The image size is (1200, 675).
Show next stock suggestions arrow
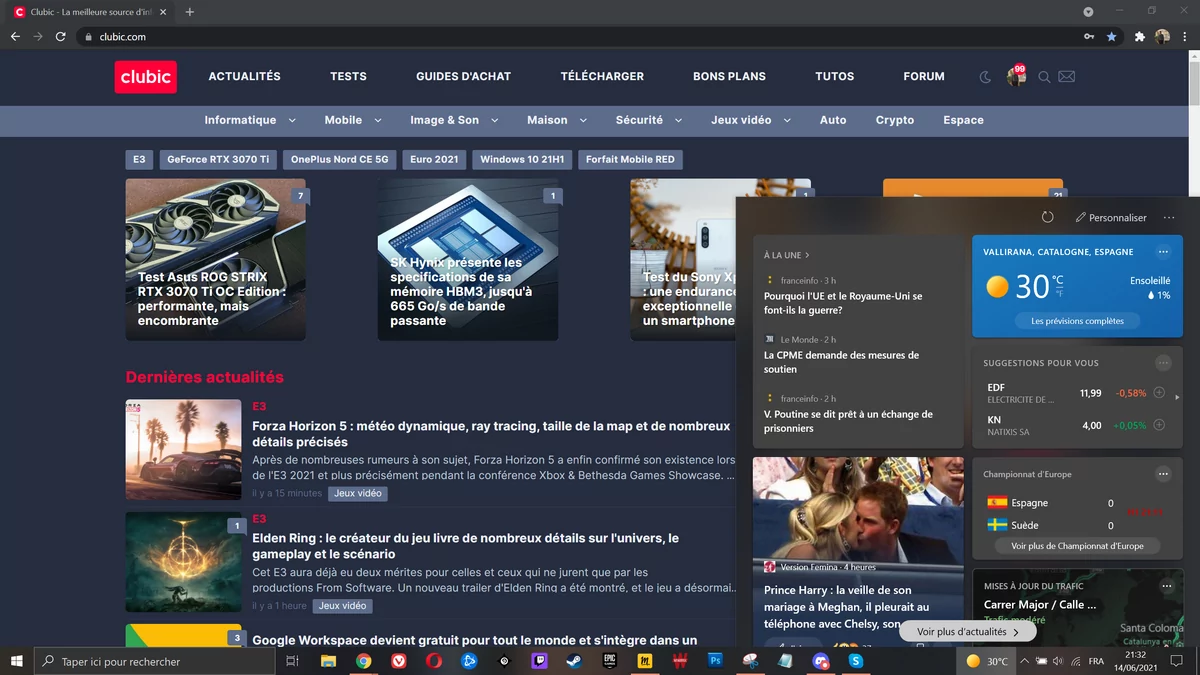click(x=1177, y=398)
